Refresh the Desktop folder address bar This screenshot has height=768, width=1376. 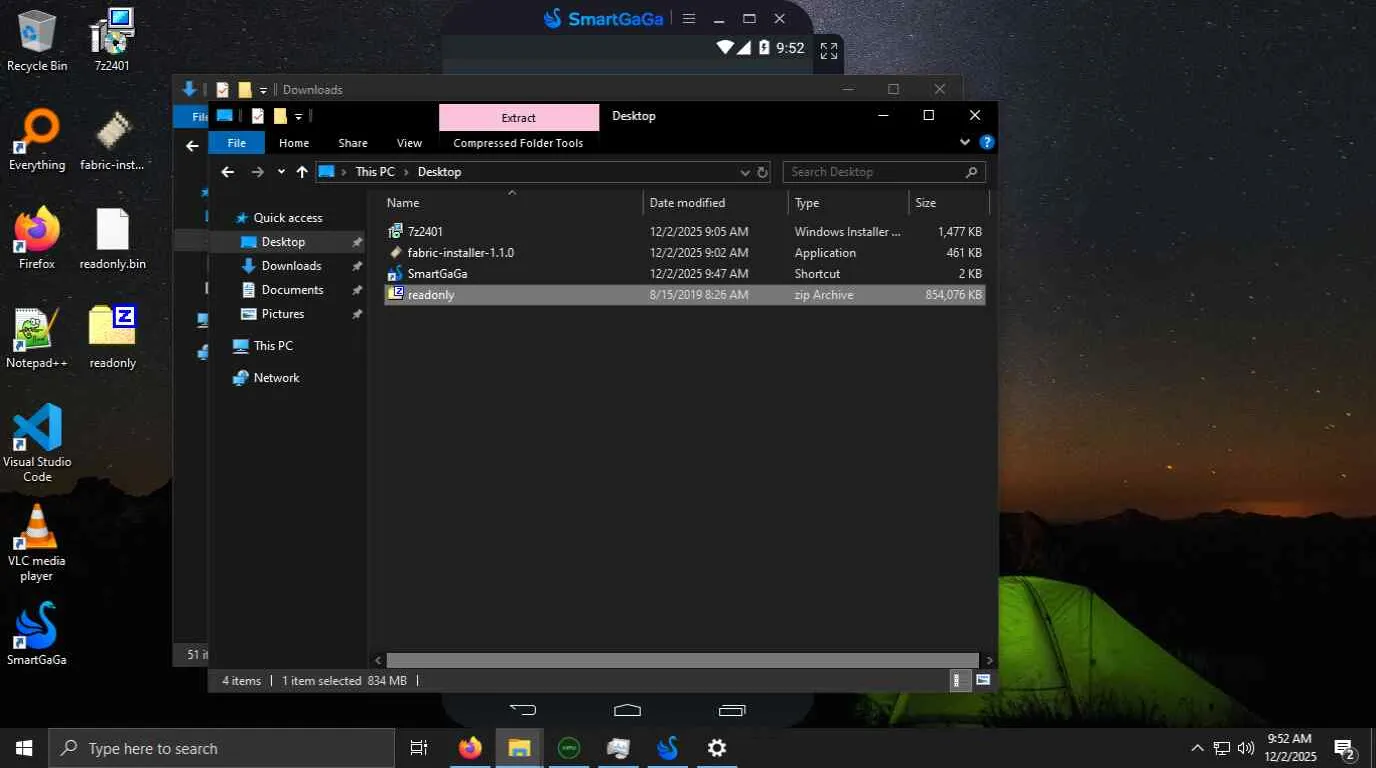(x=762, y=172)
